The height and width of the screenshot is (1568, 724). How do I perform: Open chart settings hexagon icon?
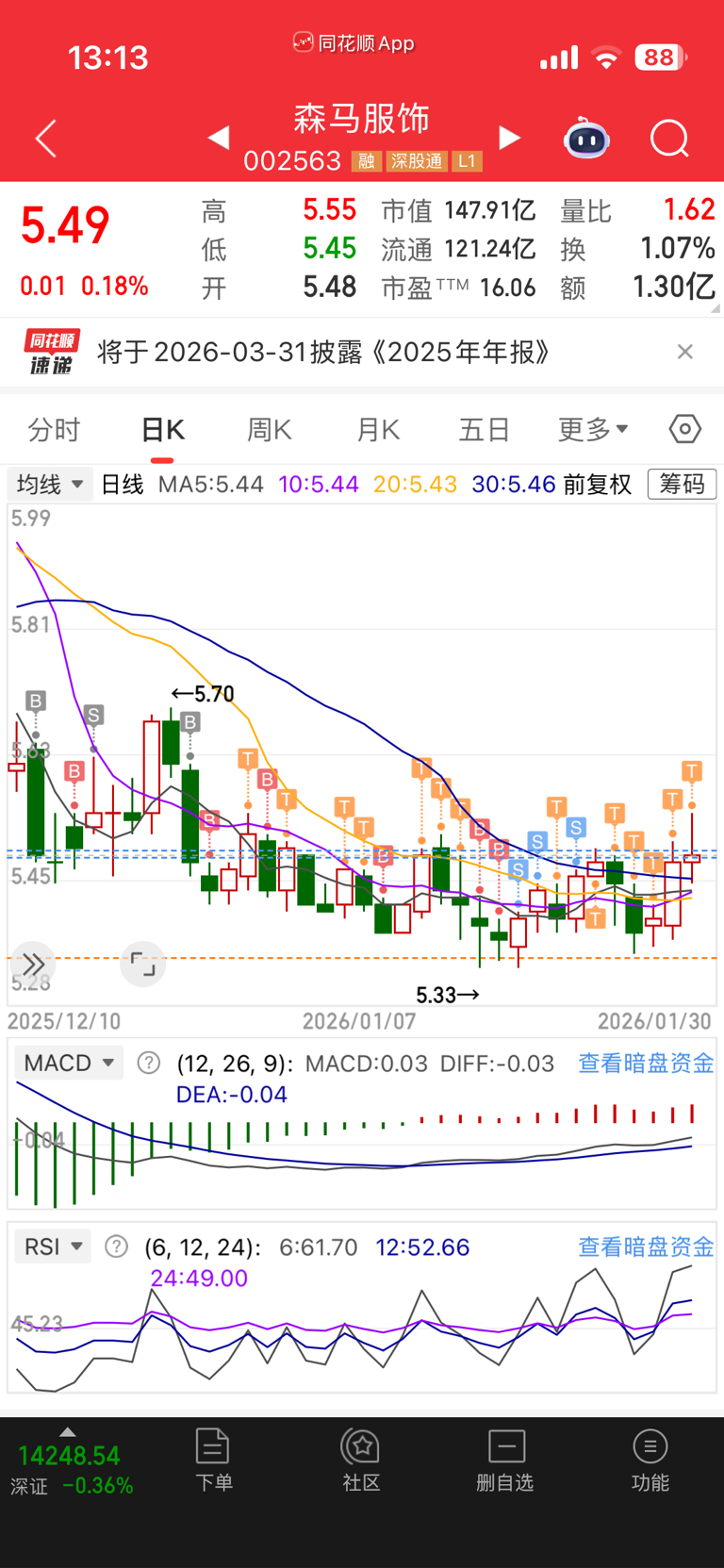(x=685, y=429)
